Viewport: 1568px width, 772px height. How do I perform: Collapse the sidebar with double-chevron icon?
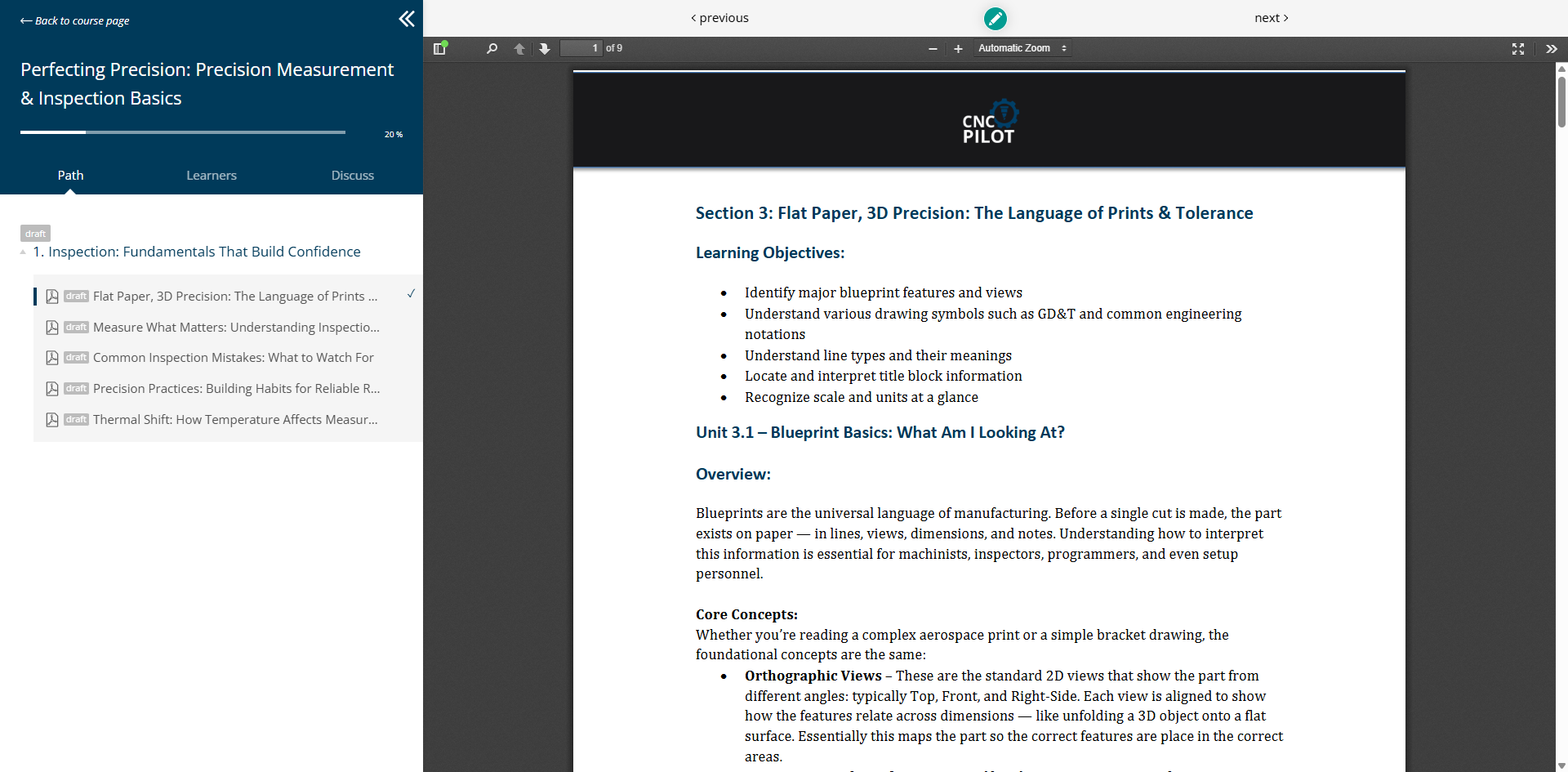click(x=406, y=19)
